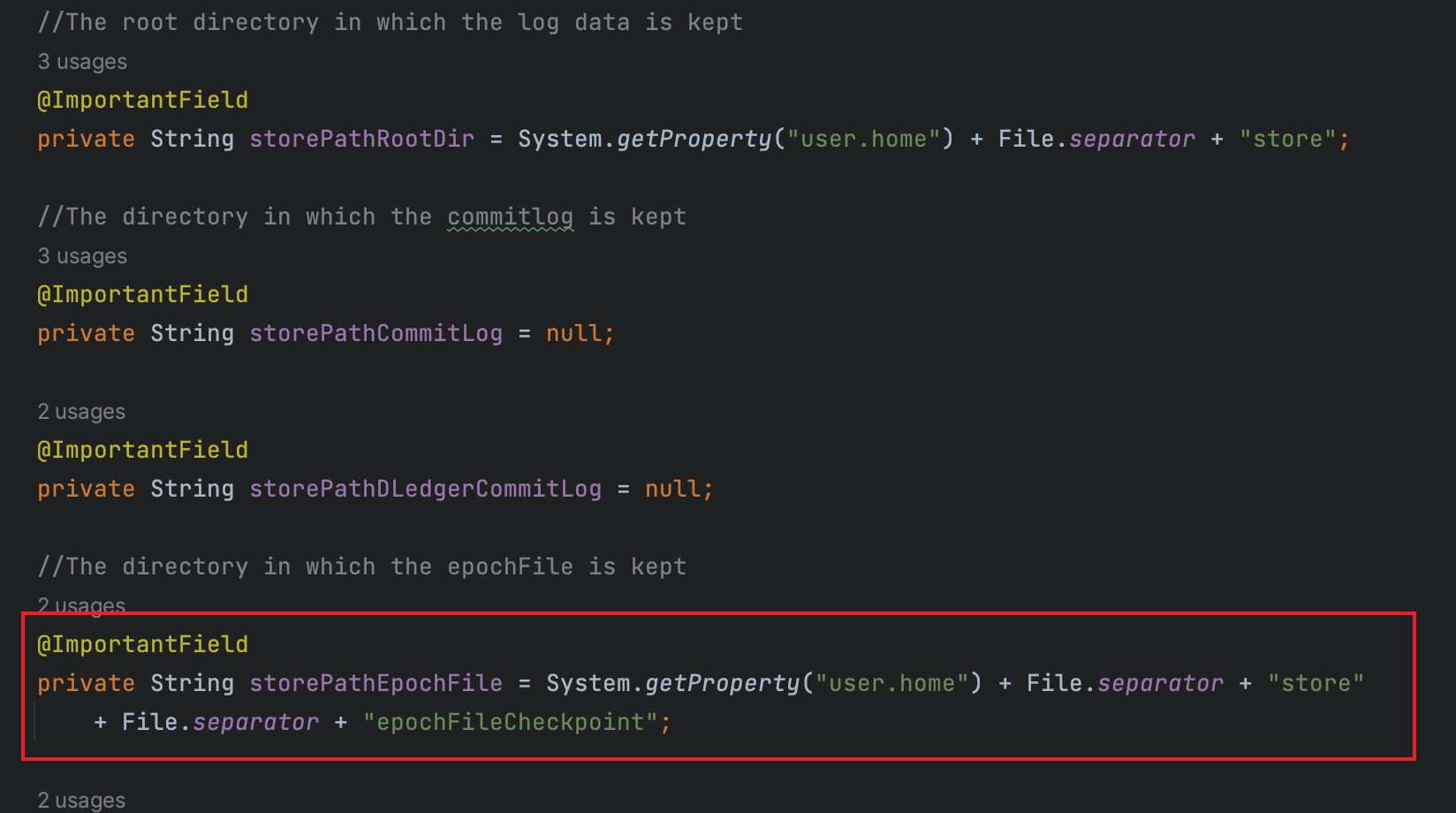Viewport: 1456px width, 813px height.
Task: Select the storePathRootDir field name
Action: (x=360, y=138)
